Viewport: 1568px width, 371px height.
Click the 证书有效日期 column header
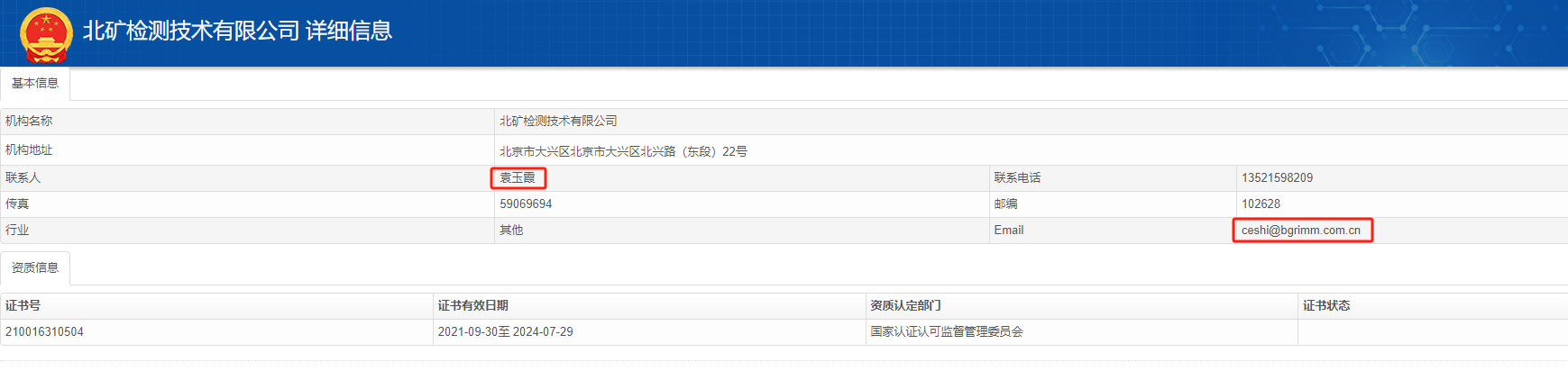pyautogui.click(x=649, y=305)
